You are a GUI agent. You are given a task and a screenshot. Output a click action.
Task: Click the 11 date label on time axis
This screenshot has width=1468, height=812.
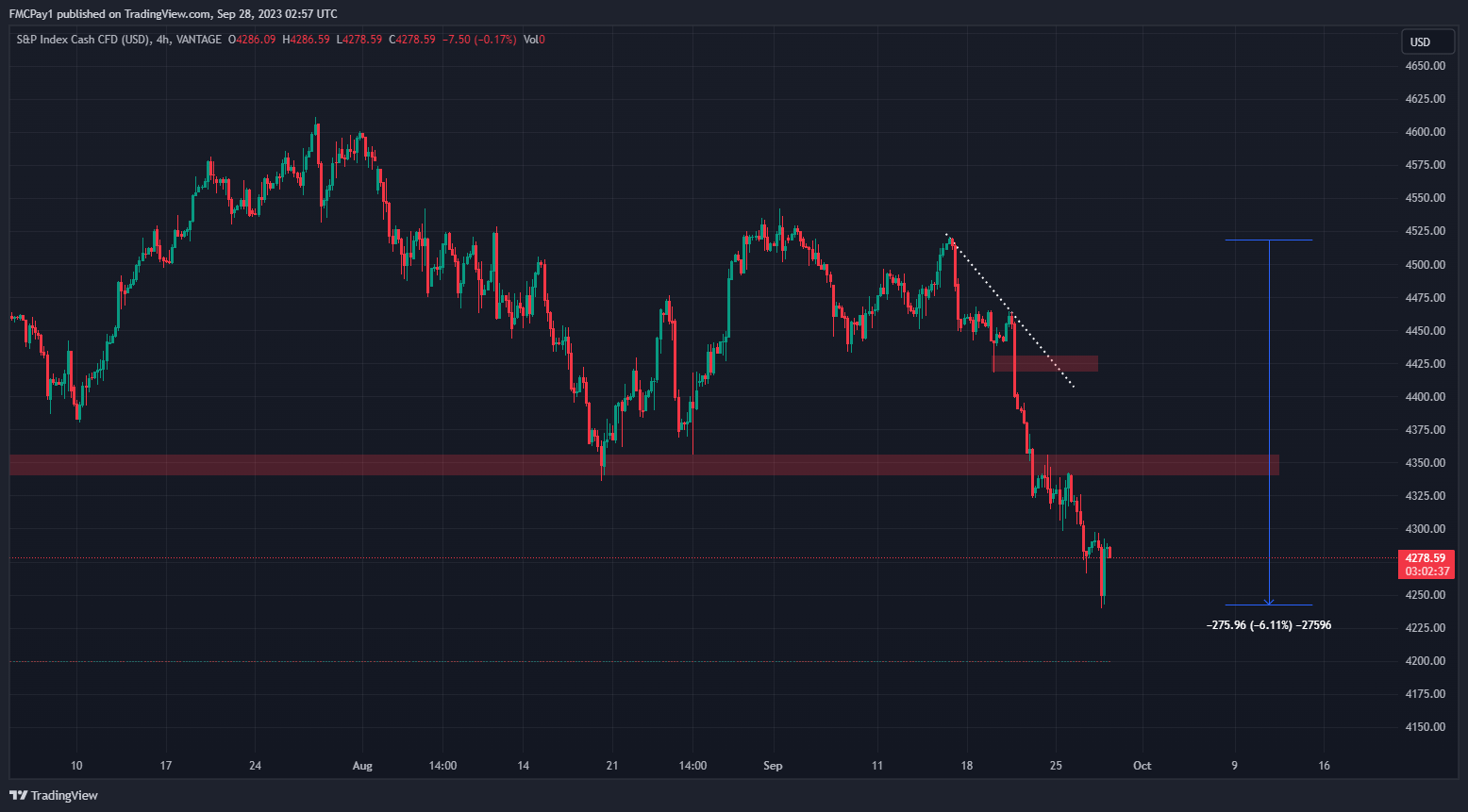tap(877, 766)
